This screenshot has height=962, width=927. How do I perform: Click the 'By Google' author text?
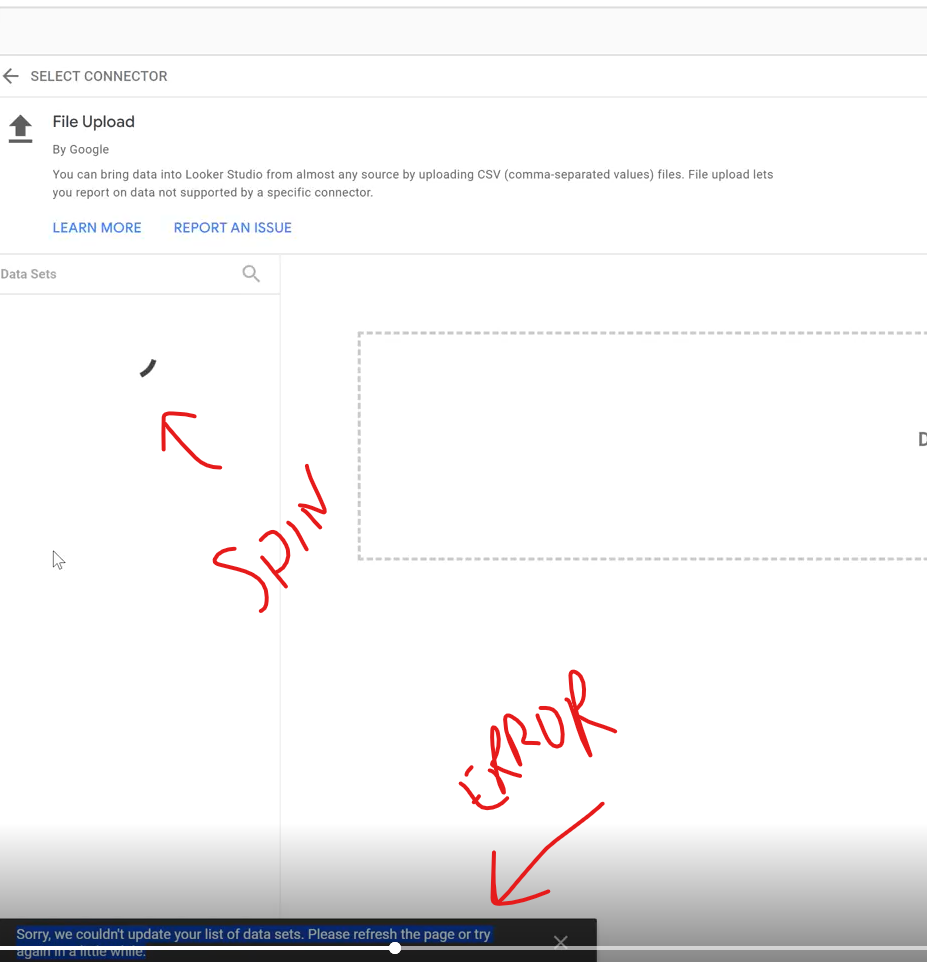point(80,149)
